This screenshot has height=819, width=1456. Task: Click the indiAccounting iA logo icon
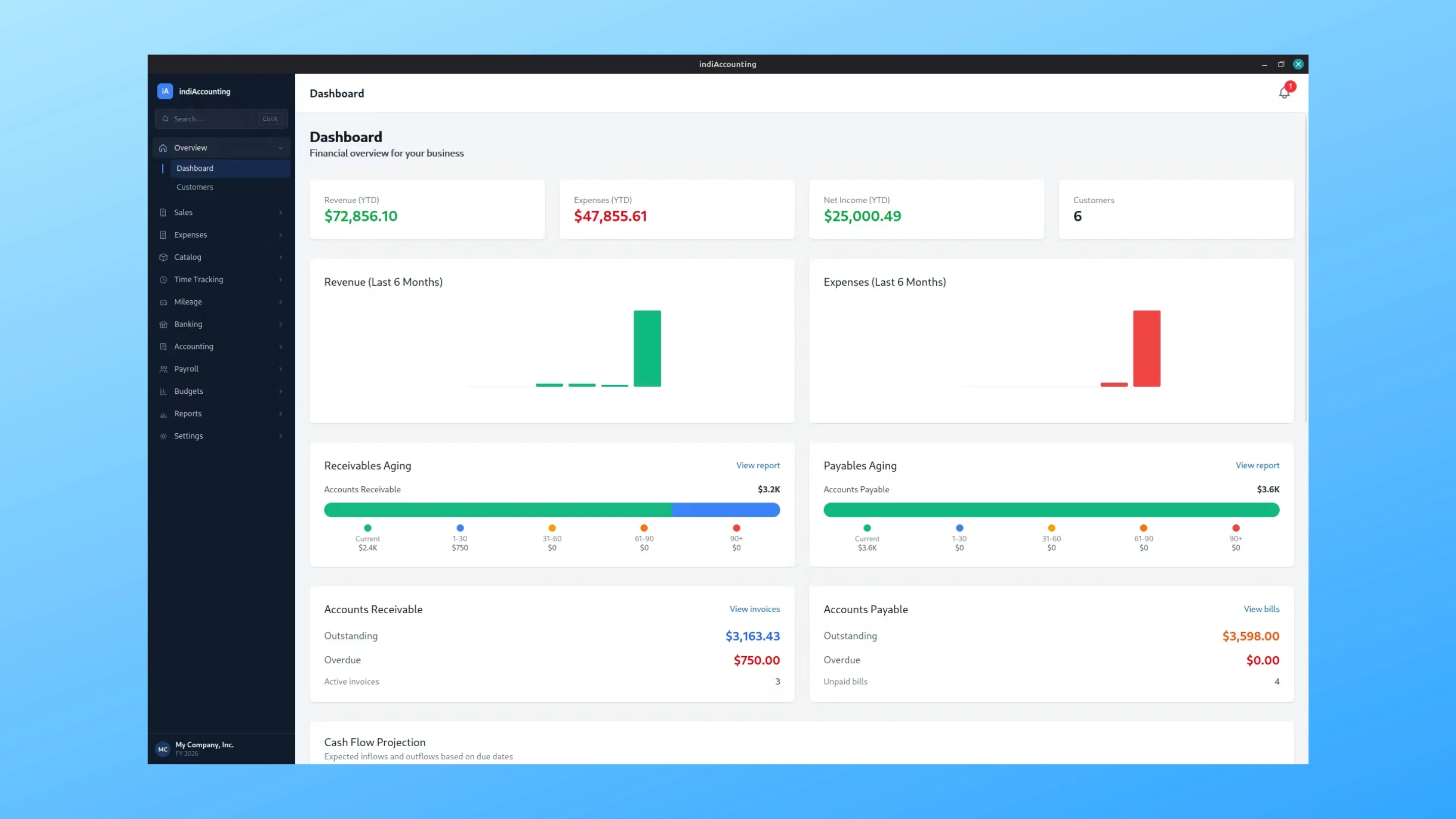click(165, 91)
